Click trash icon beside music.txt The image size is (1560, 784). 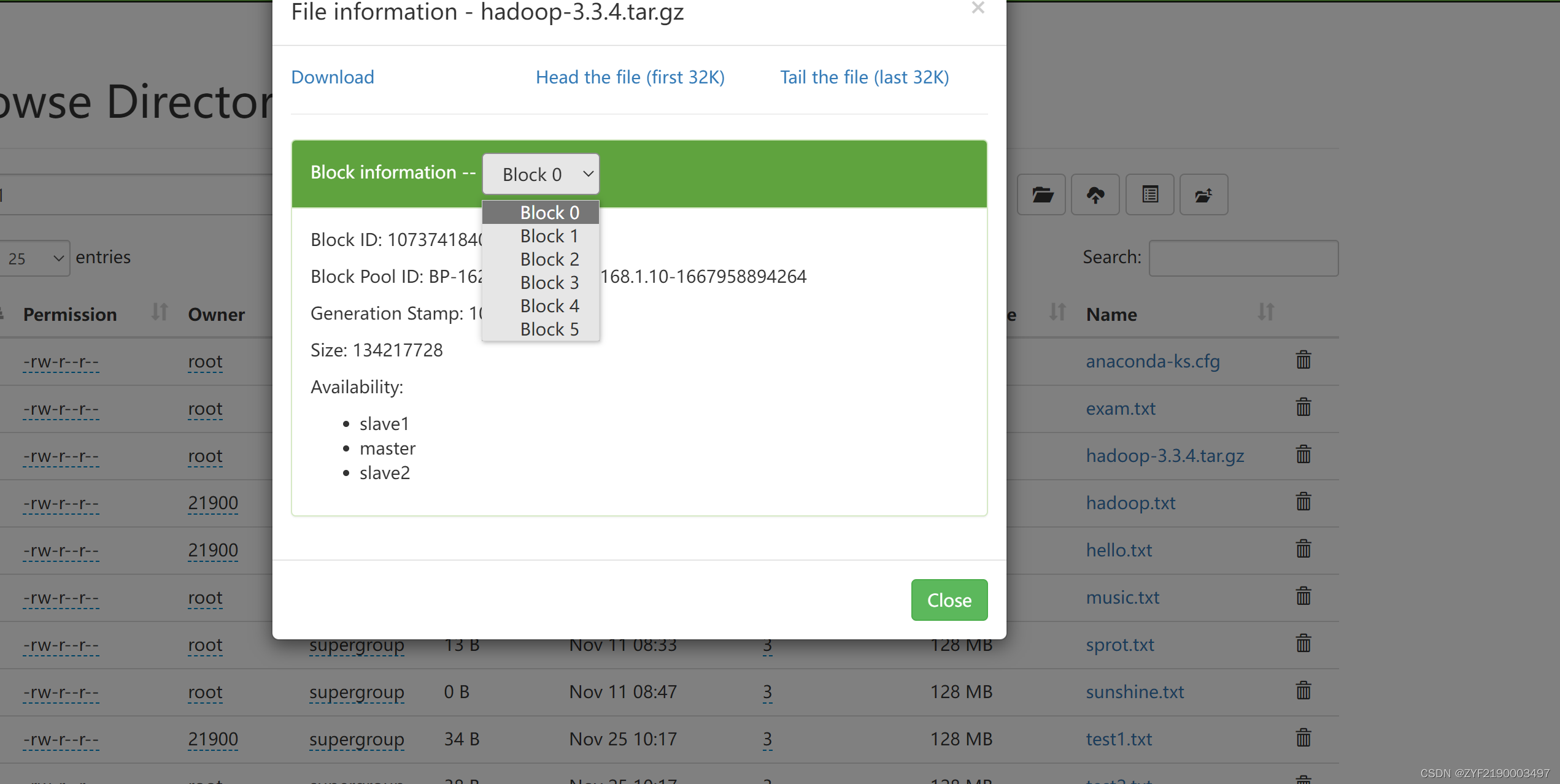point(1303,596)
